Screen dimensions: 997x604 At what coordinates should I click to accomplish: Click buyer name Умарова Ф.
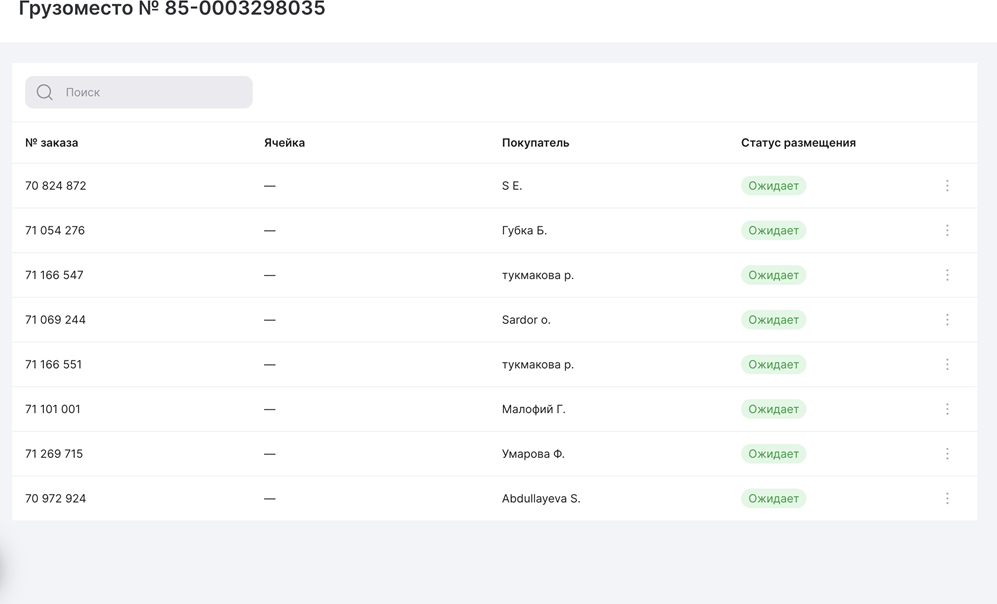[533, 454]
